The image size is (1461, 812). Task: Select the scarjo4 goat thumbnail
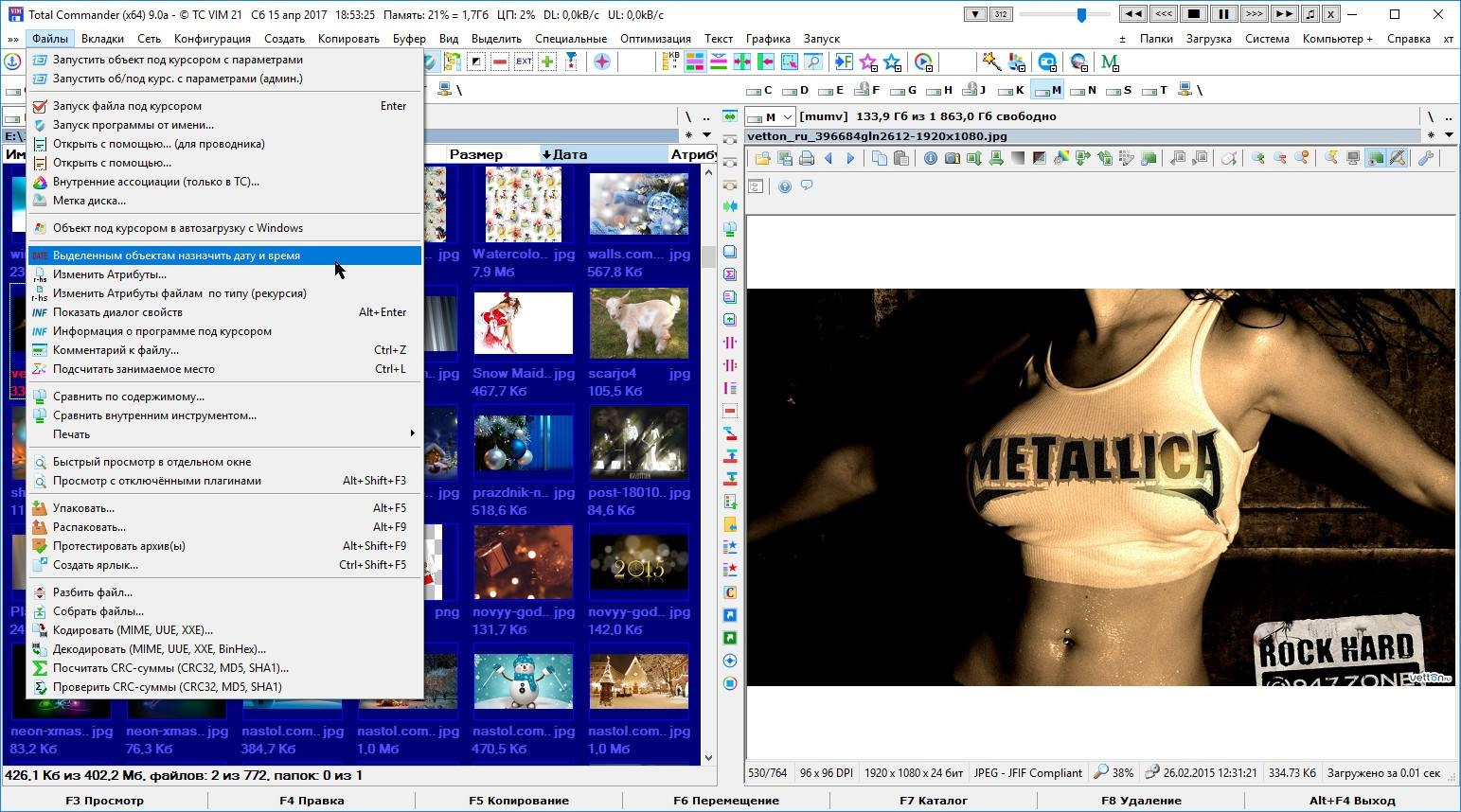[639, 324]
